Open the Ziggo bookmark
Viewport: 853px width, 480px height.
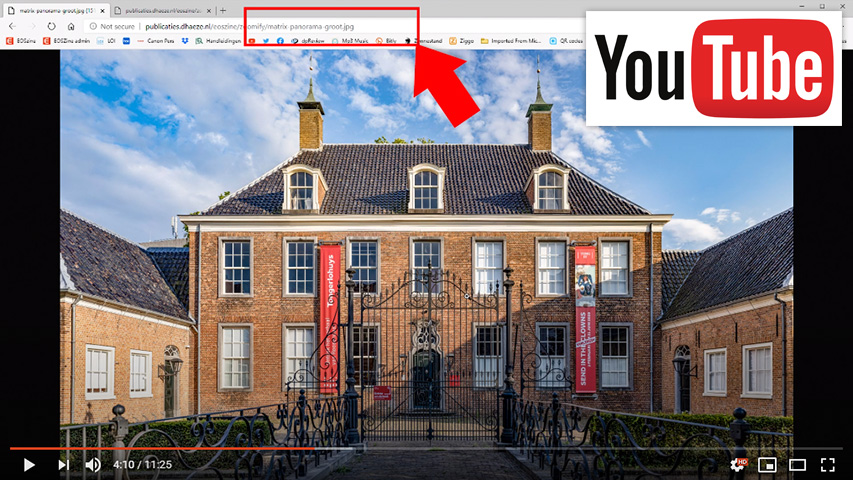461,41
